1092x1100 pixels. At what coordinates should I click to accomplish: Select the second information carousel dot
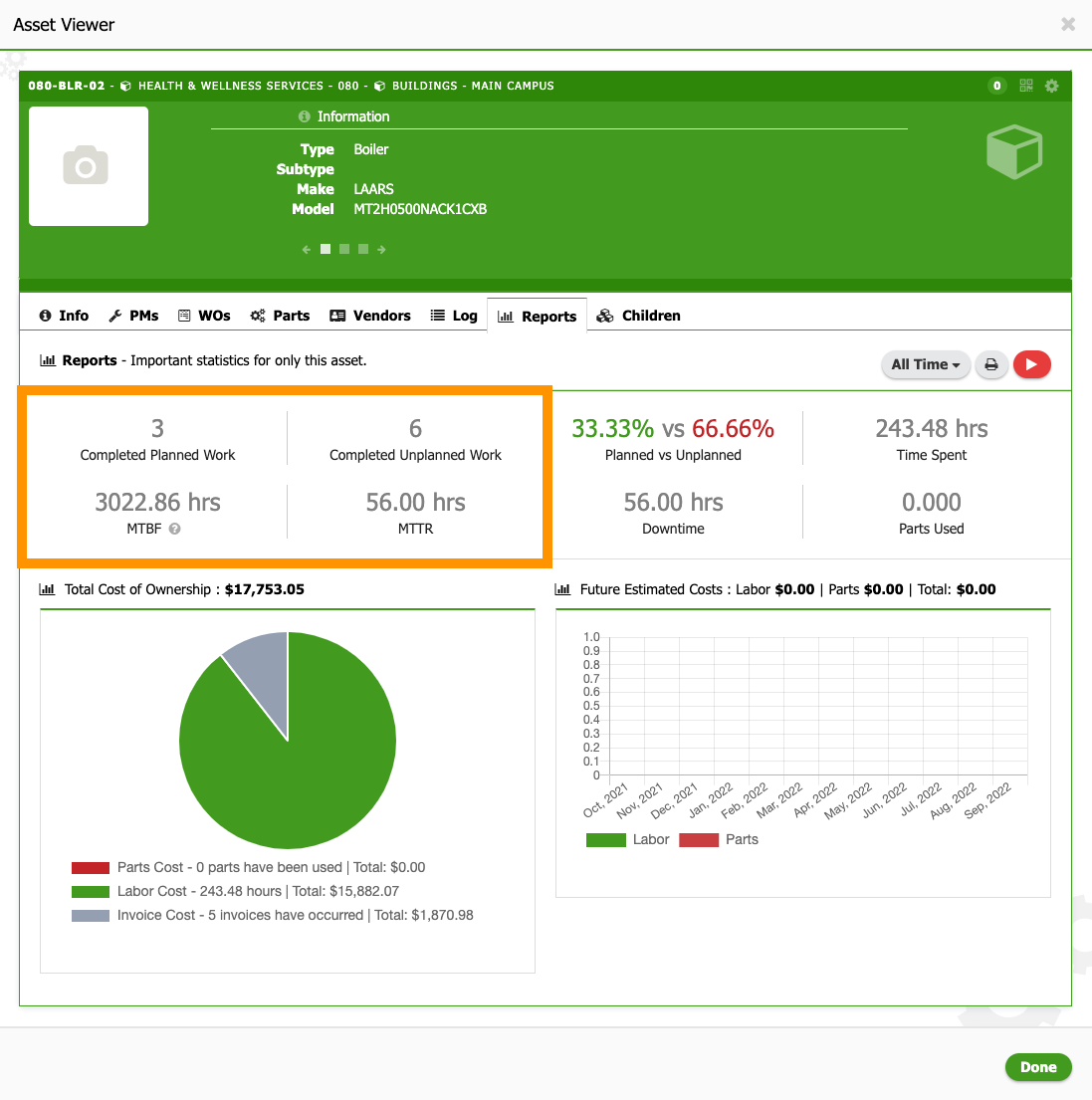344,250
